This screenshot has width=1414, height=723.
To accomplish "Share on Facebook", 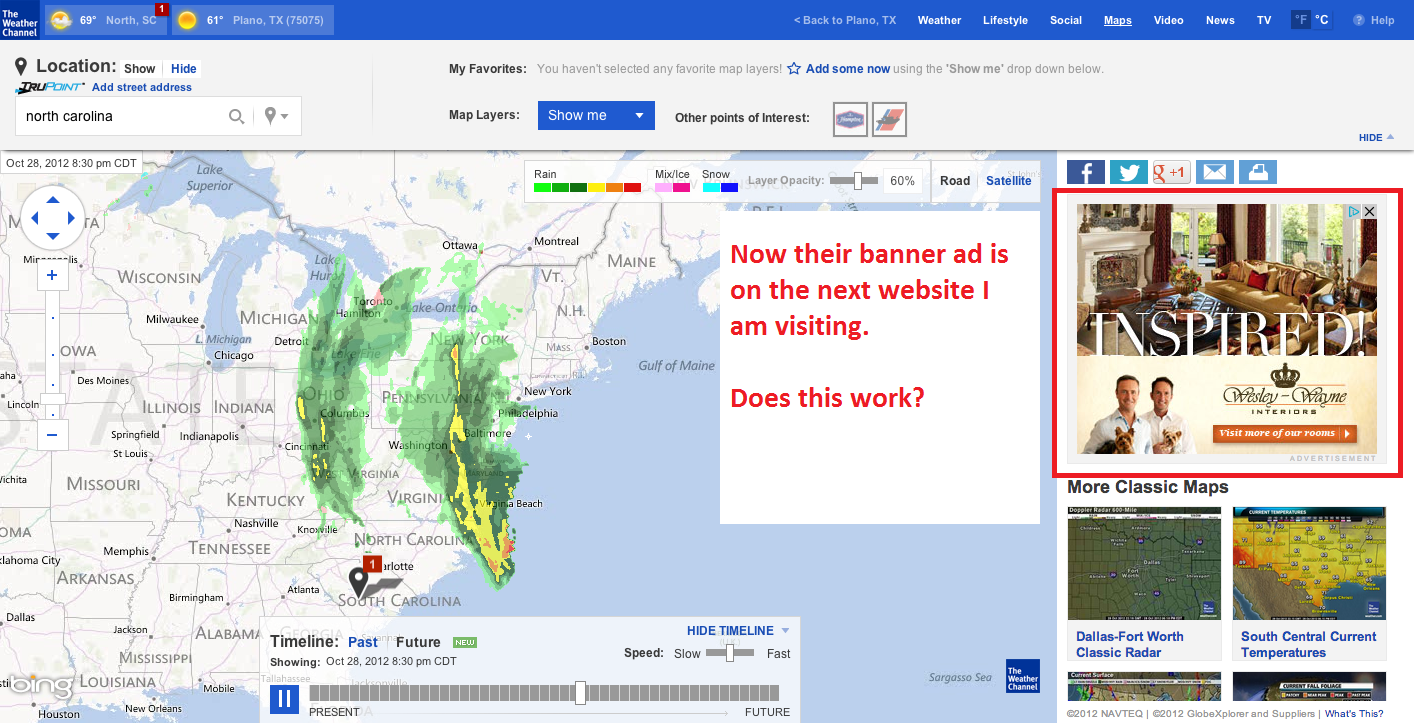I will point(1086,172).
